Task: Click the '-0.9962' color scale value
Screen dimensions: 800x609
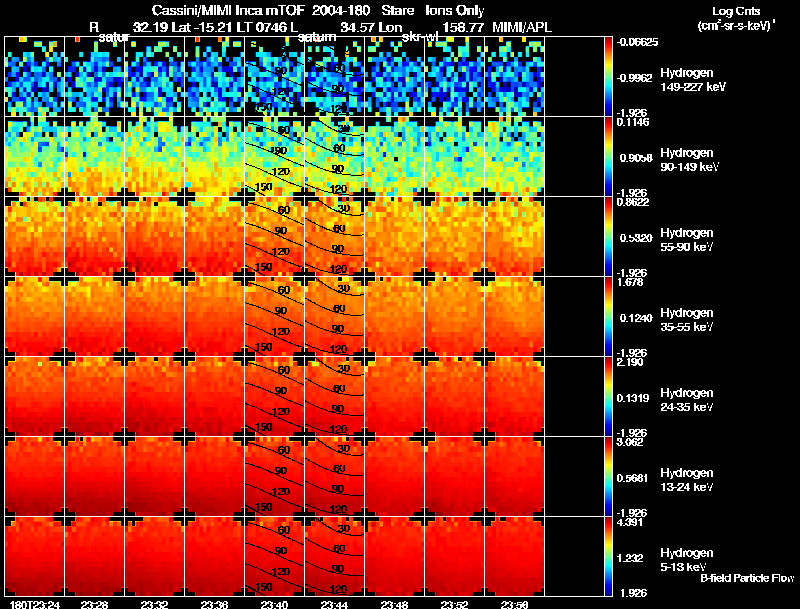Action: coord(634,78)
